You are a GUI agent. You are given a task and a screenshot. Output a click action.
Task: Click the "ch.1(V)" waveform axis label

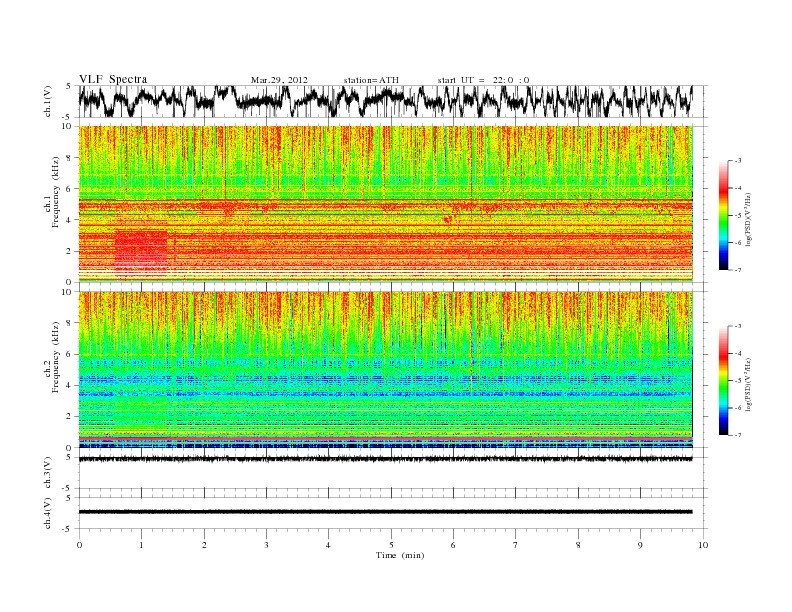tap(48, 101)
